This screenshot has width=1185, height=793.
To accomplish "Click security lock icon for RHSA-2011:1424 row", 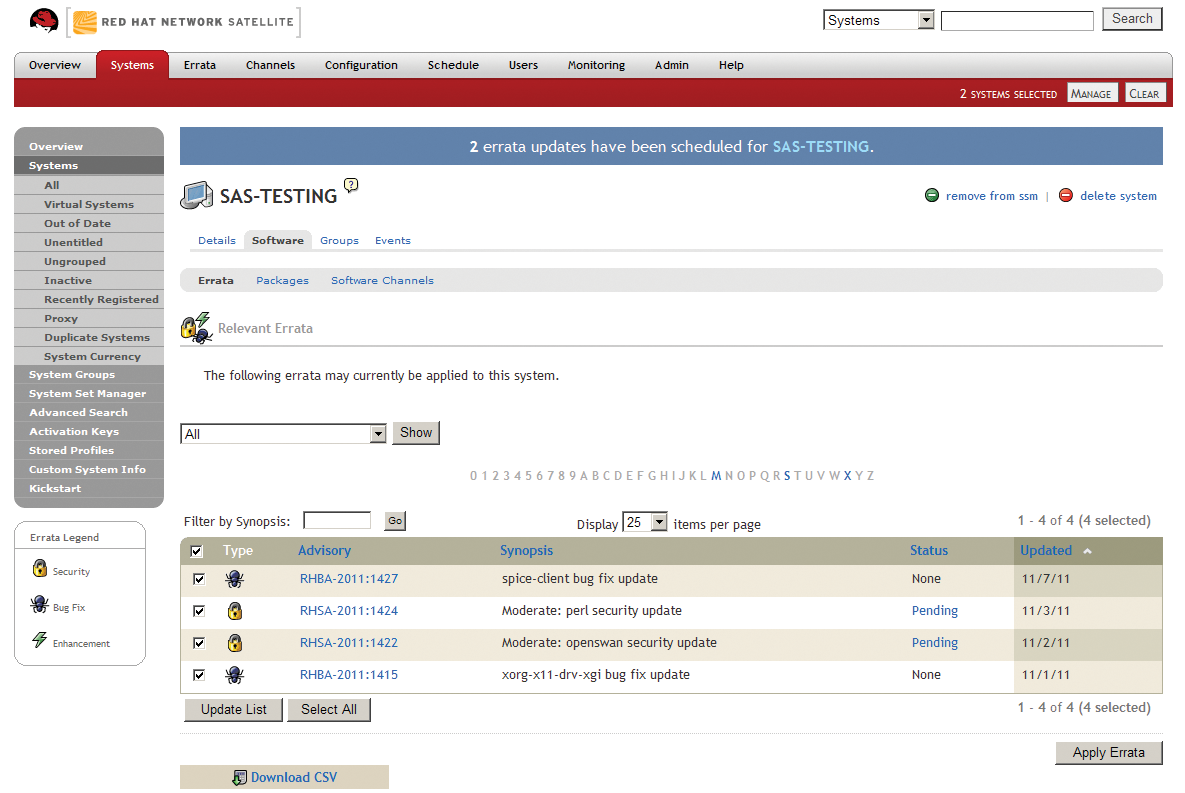I will tap(235, 611).
